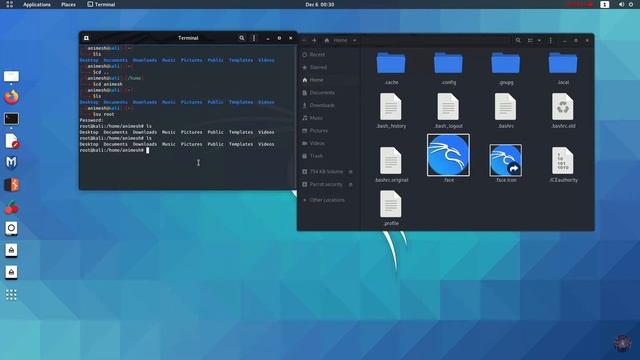Go forward in the Files window

tap(314, 40)
